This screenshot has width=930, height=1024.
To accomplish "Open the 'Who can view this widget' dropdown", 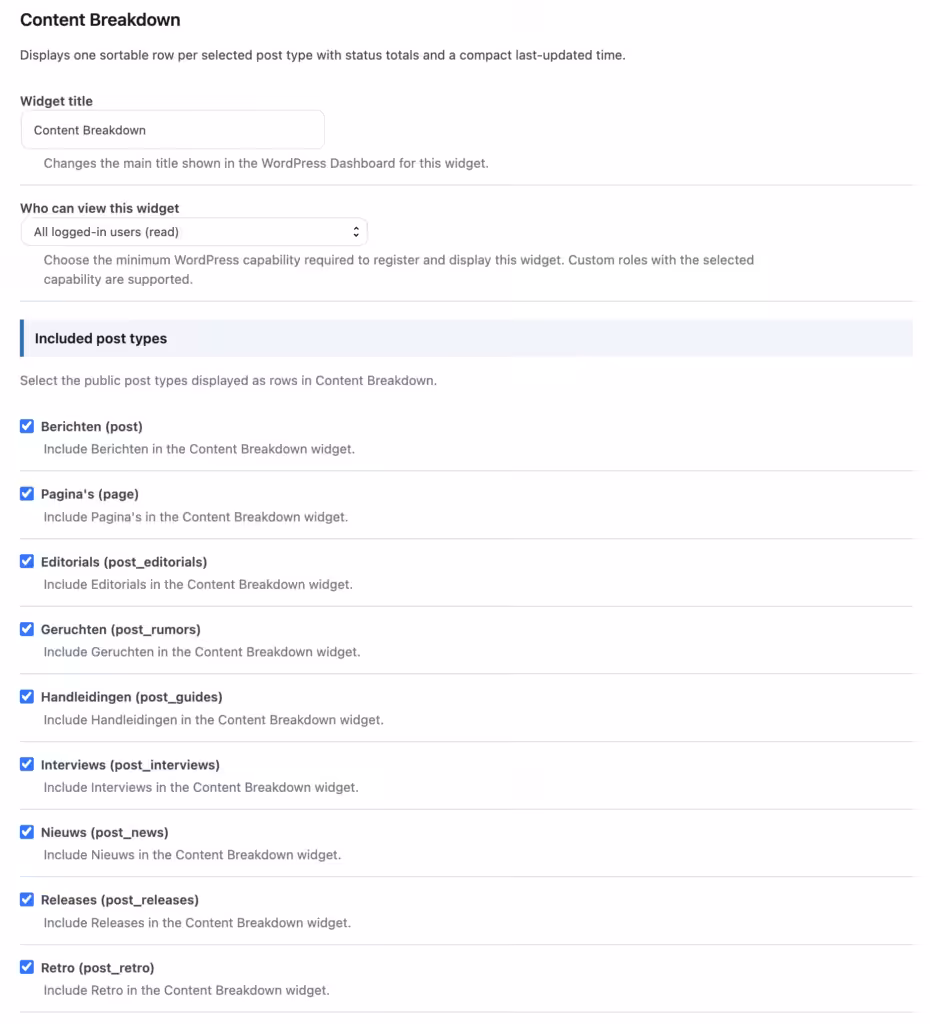I will click(194, 232).
